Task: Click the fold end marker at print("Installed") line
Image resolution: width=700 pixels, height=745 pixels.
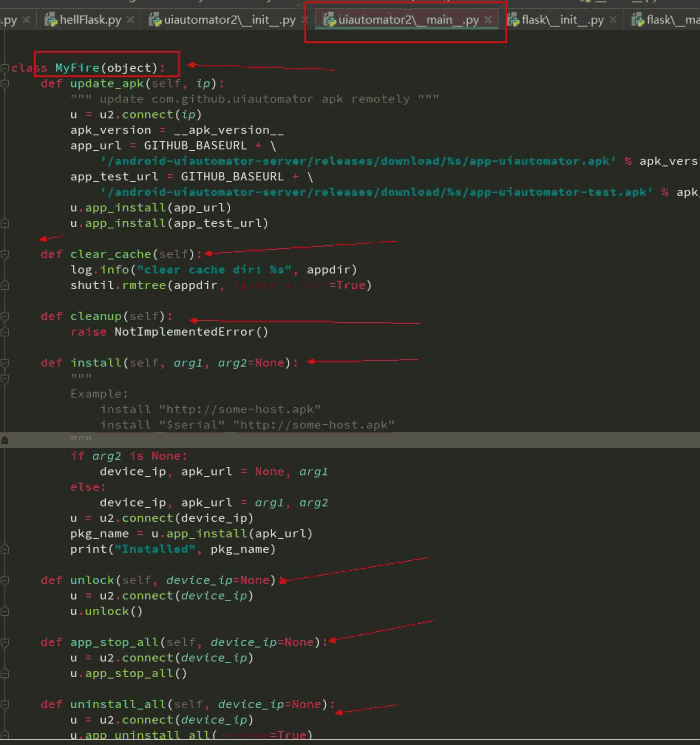Action: click(5, 549)
